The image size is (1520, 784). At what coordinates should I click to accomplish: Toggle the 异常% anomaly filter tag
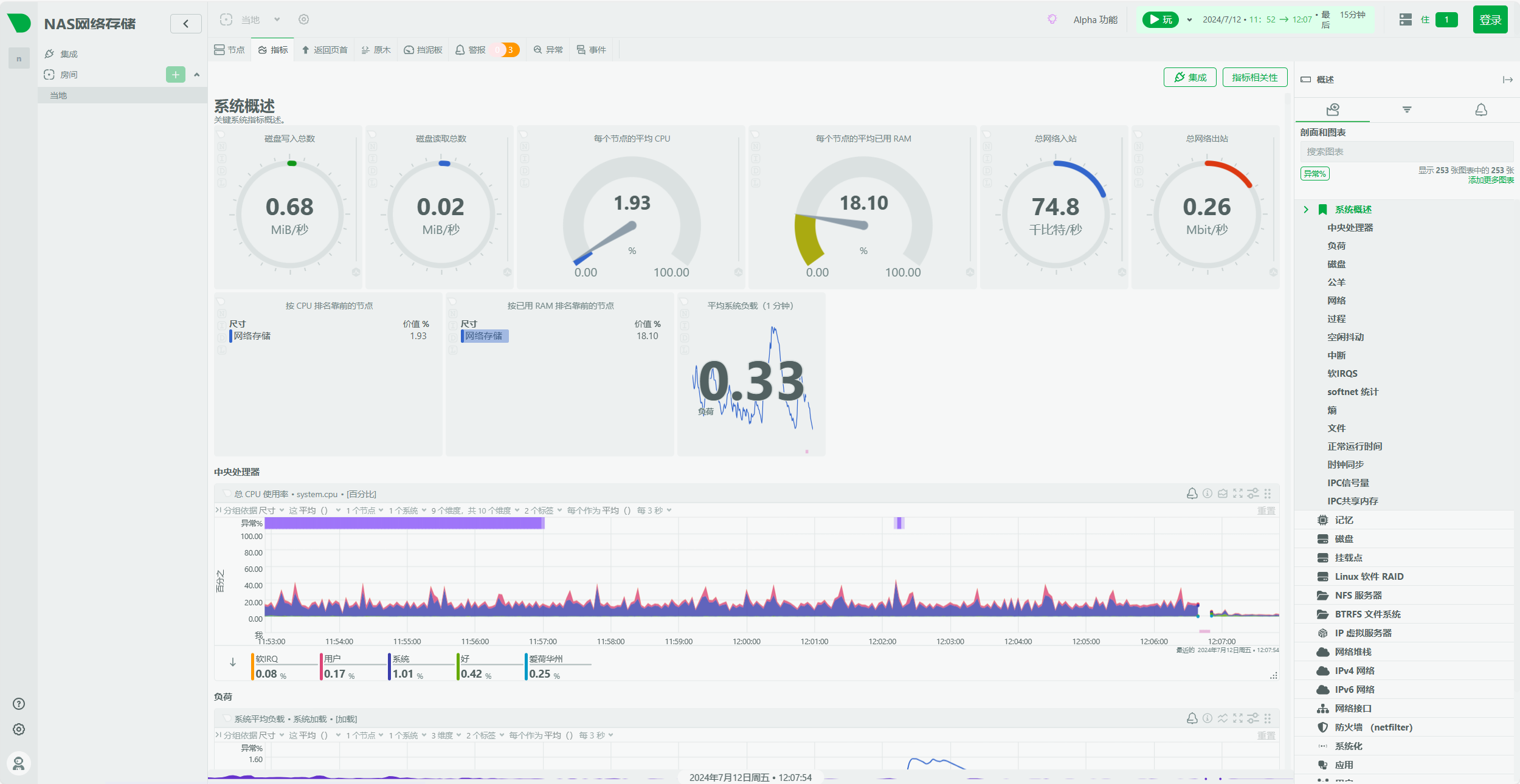point(1314,174)
